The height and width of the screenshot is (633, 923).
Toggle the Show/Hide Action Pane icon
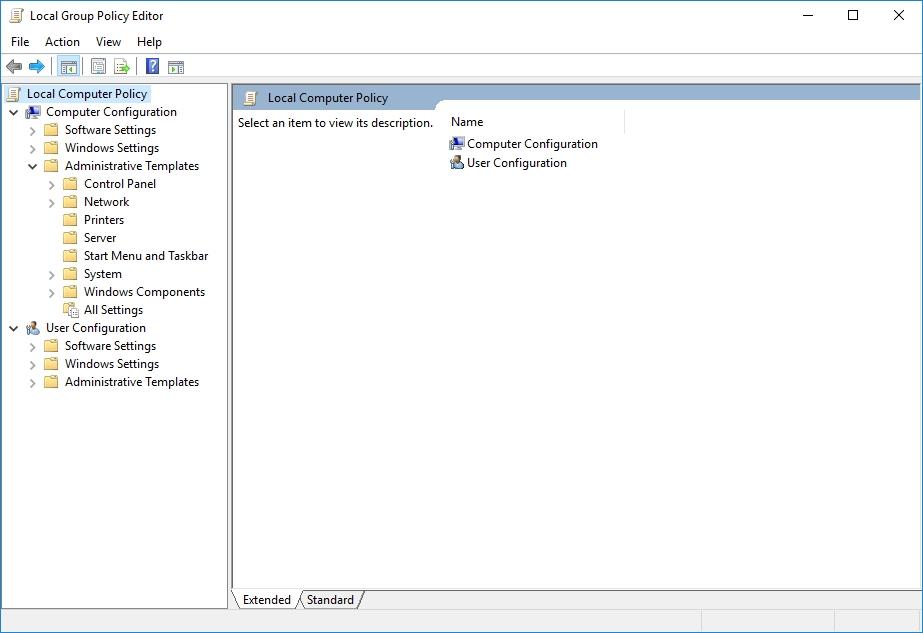[x=176, y=66]
